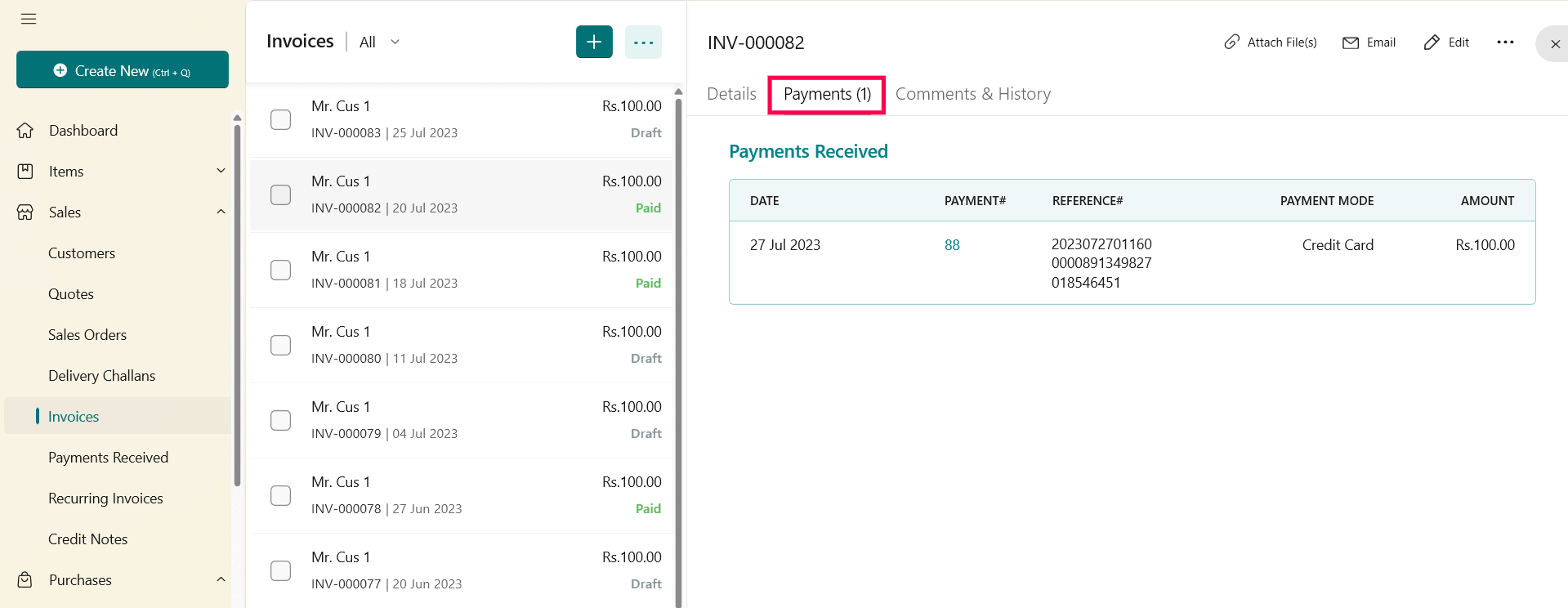Click the Attach File(s) paperclip icon
This screenshot has height=608, width=1568.
(1231, 42)
